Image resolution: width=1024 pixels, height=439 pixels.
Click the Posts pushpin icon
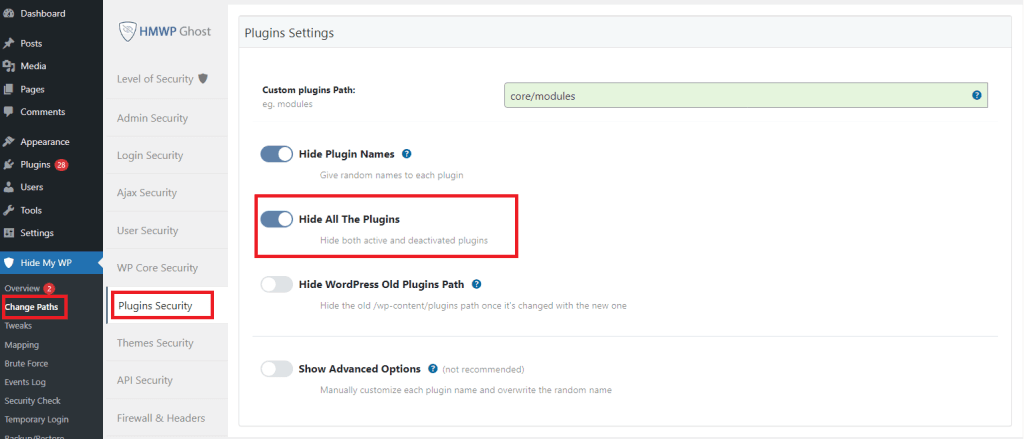(8, 44)
